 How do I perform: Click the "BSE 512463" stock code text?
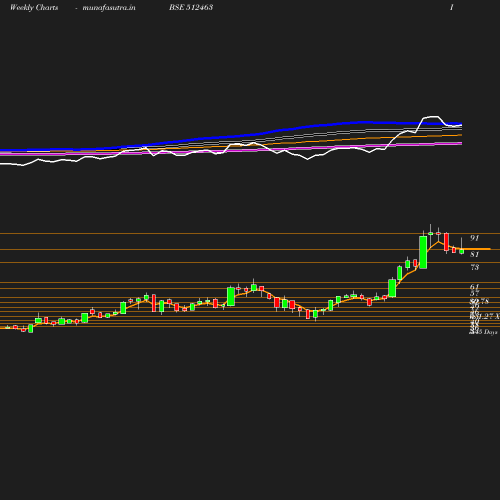point(191,7)
